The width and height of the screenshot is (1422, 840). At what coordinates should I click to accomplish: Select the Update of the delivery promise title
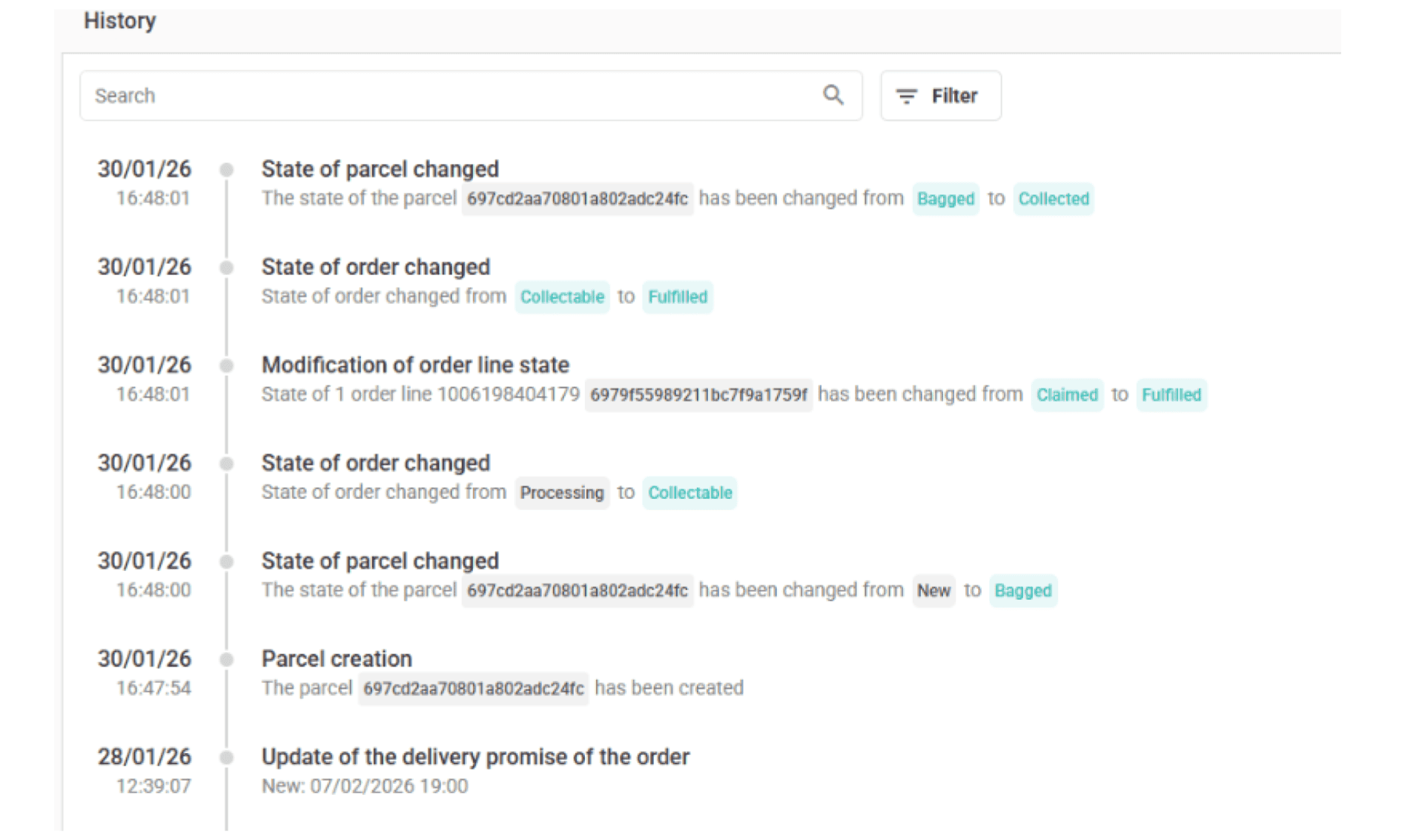(475, 757)
